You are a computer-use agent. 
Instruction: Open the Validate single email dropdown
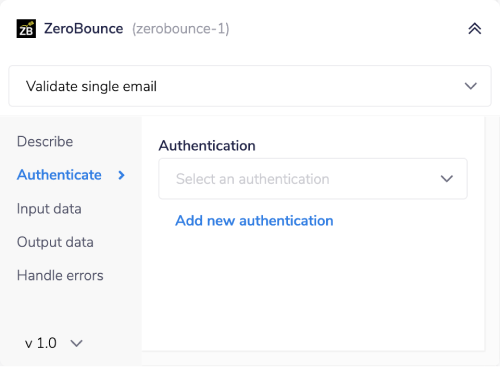click(250, 86)
